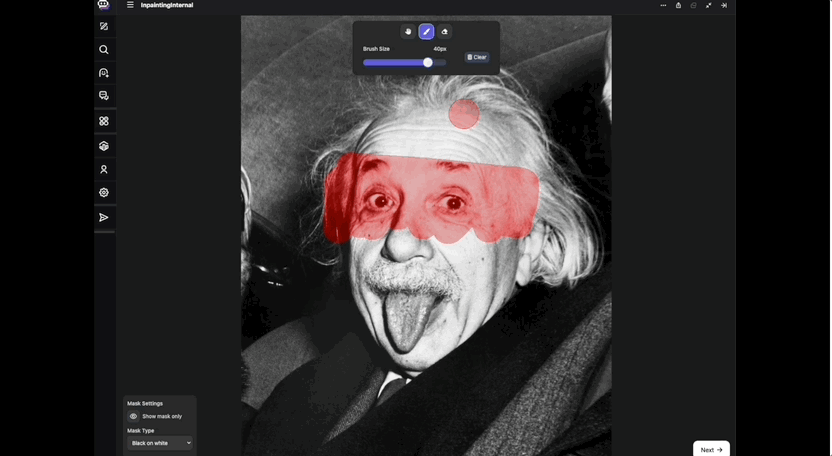The width and height of the screenshot is (832, 456).
Task: Click the Next button
Action: (711, 449)
